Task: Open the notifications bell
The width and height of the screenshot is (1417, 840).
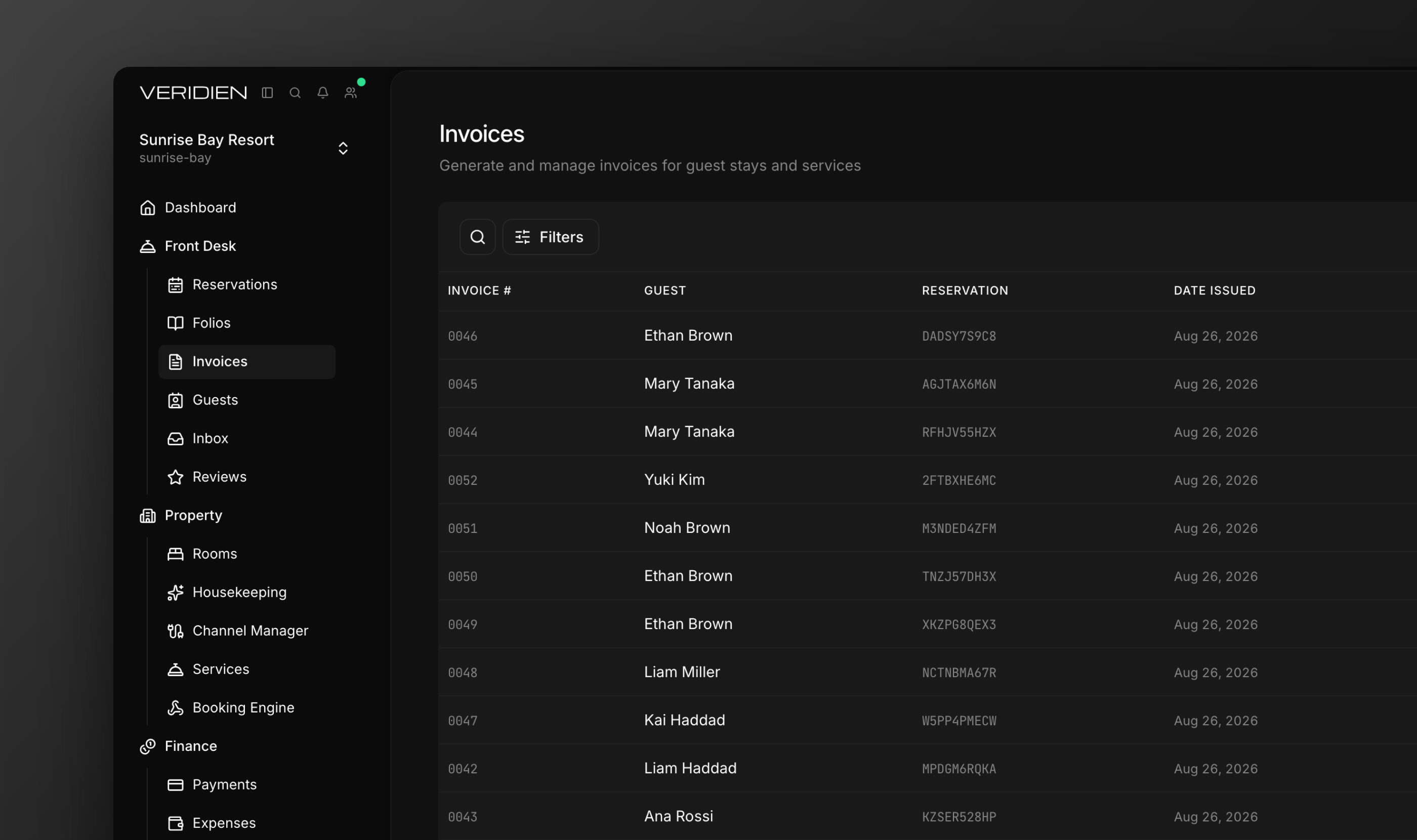Action: [x=323, y=93]
